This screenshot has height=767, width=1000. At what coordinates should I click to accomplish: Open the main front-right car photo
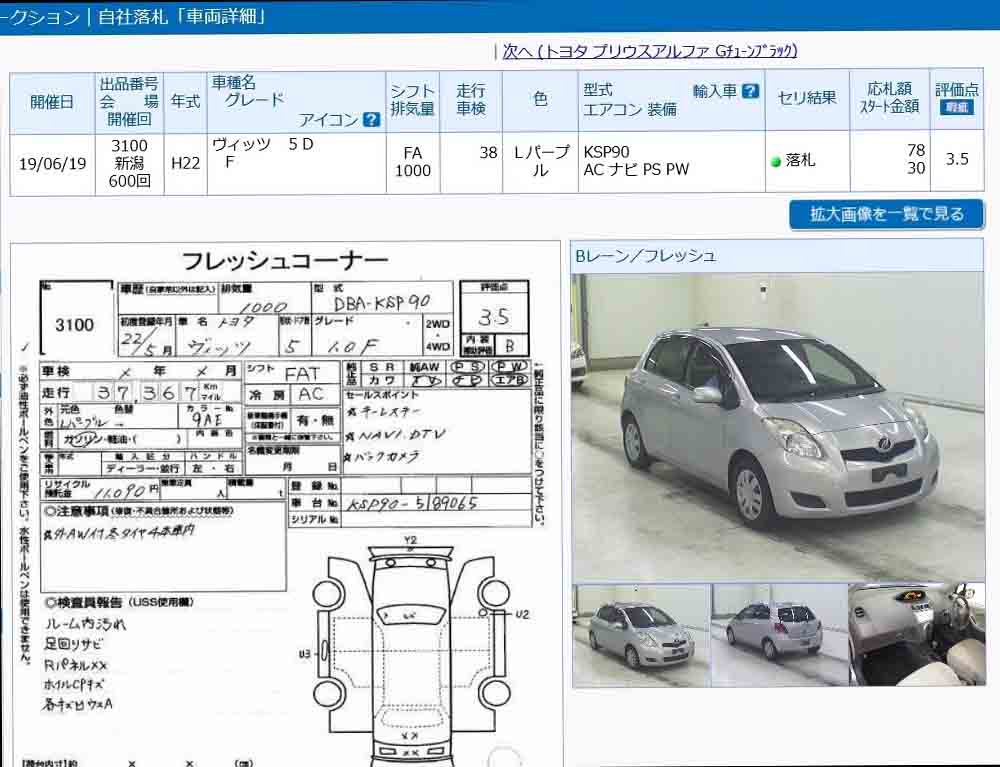(x=777, y=427)
